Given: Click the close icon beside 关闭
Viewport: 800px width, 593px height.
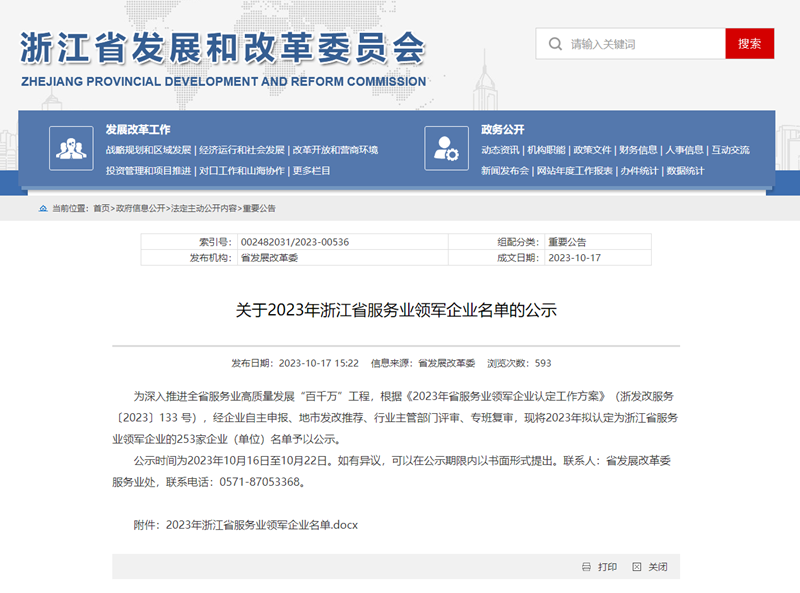Looking at the screenshot, I should [x=636, y=567].
